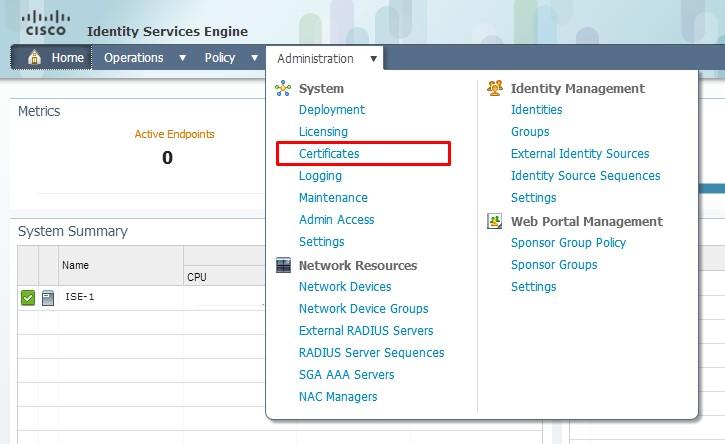This screenshot has width=725, height=444.
Task: Open Network Devices
Action: [345, 287]
